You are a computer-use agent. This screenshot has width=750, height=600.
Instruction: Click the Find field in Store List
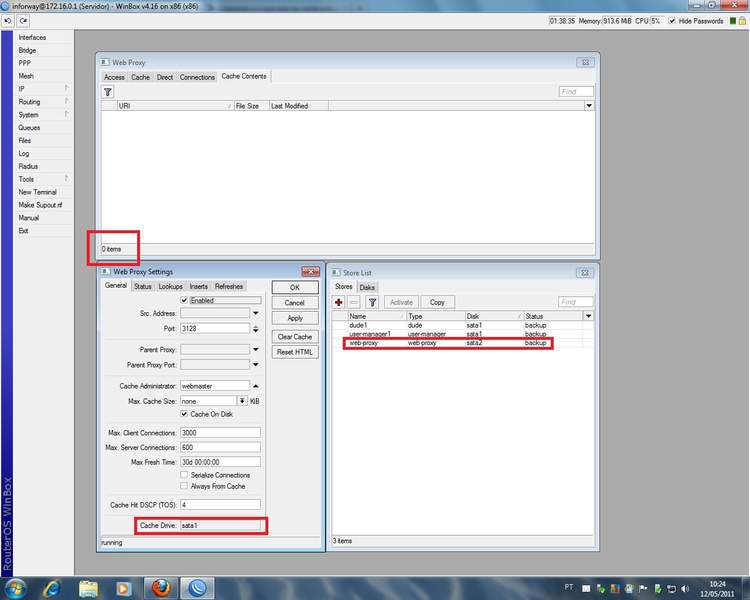pyautogui.click(x=575, y=302)
